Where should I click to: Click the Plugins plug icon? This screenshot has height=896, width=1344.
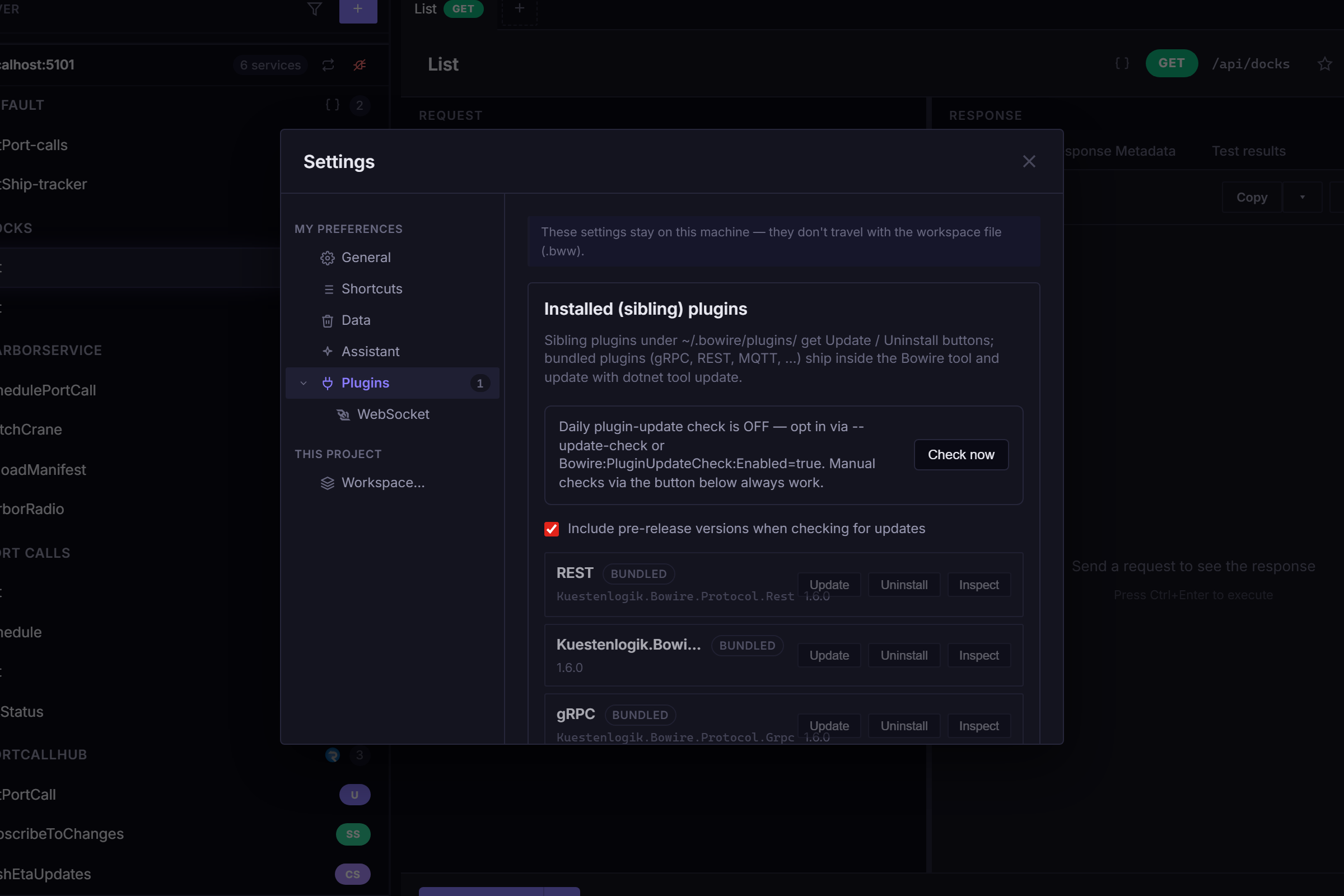click(x=328, y=383)
